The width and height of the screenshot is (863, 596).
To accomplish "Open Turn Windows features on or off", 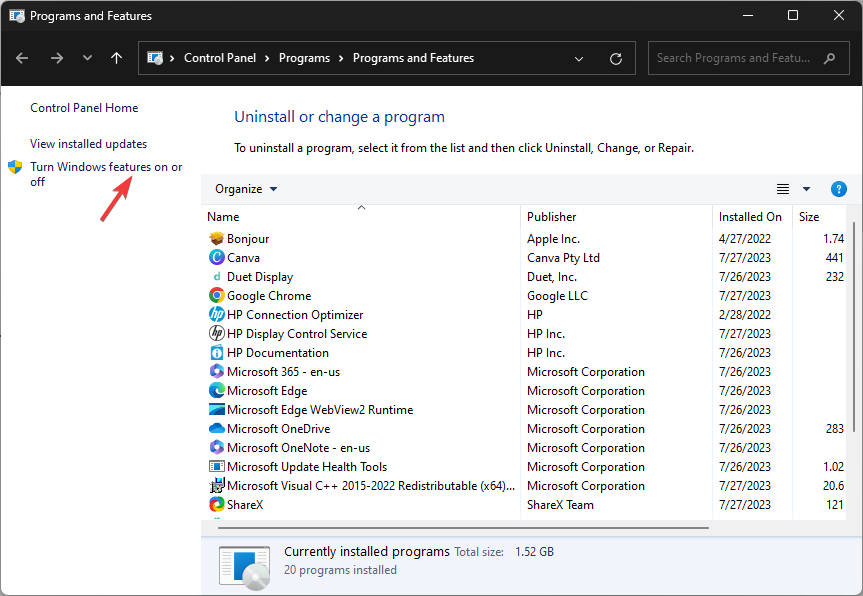I will (x=106, y=174).
